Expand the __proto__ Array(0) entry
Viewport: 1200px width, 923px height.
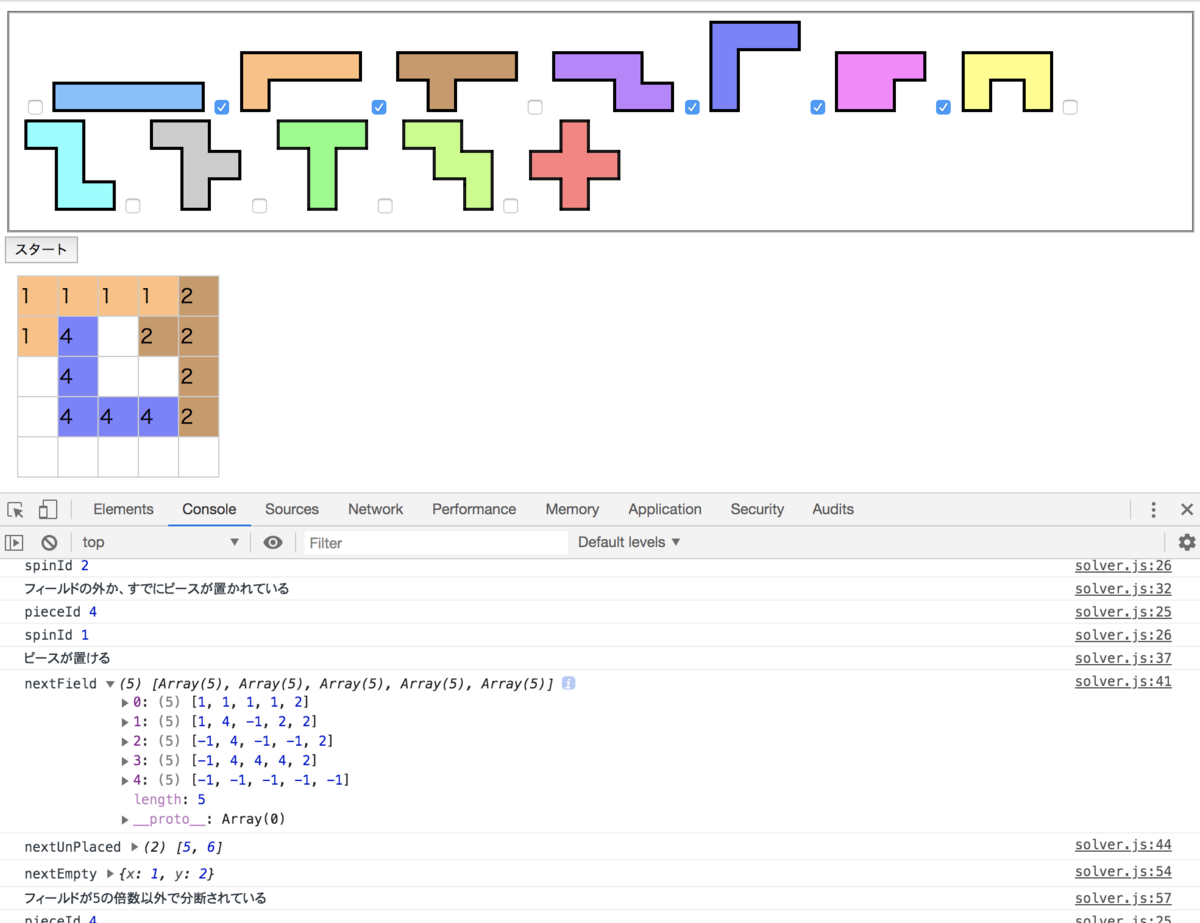click(x=125, y=819)
